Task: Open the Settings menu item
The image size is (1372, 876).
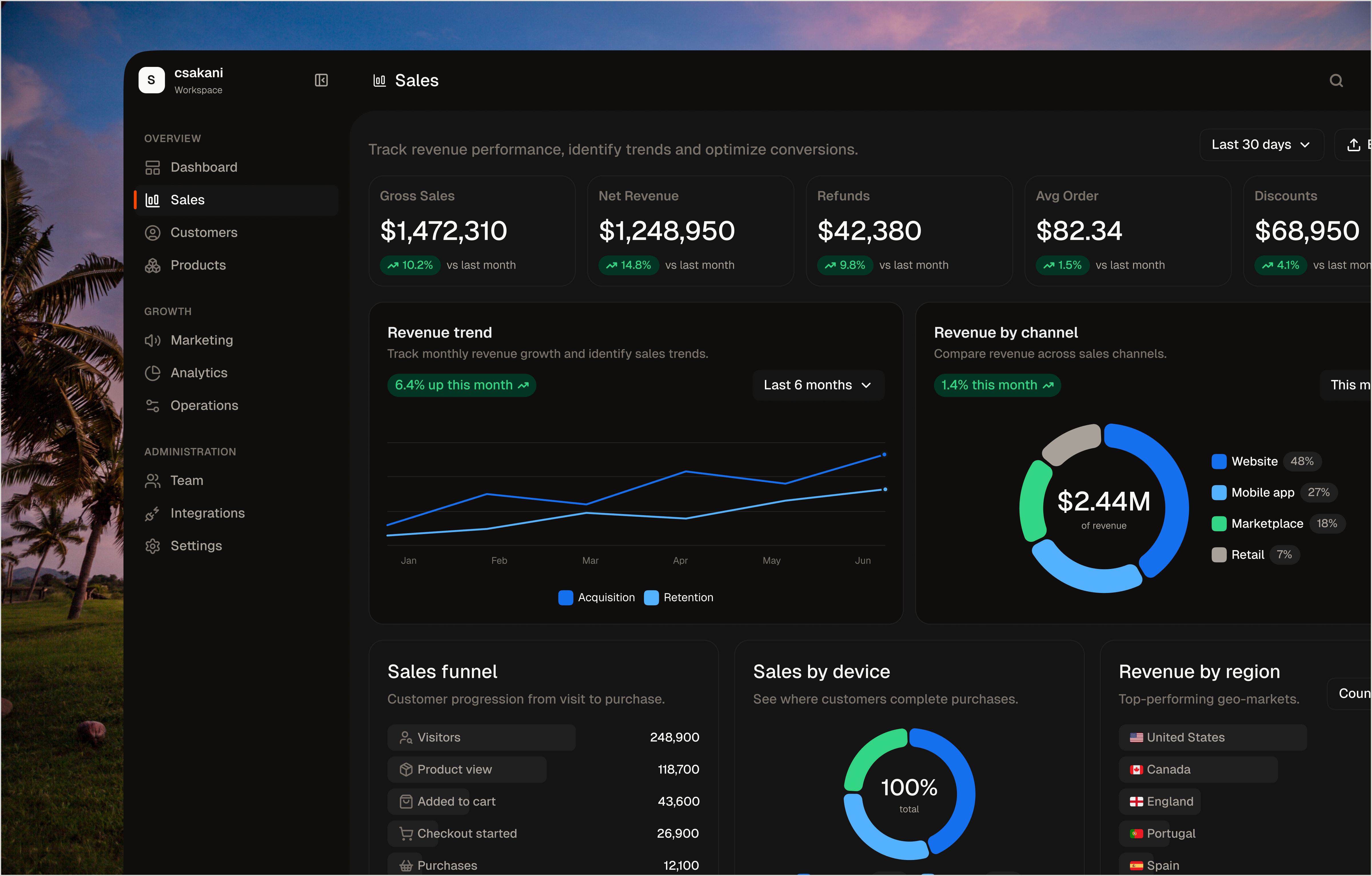Action: 236,546
